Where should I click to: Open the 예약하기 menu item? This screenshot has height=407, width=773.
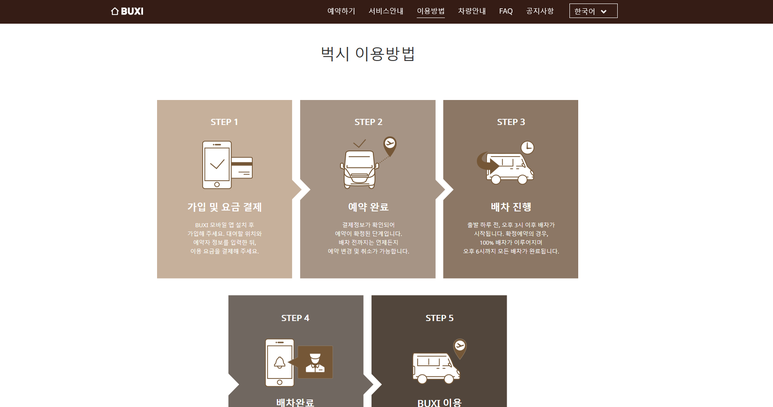(x=341, y=11)
